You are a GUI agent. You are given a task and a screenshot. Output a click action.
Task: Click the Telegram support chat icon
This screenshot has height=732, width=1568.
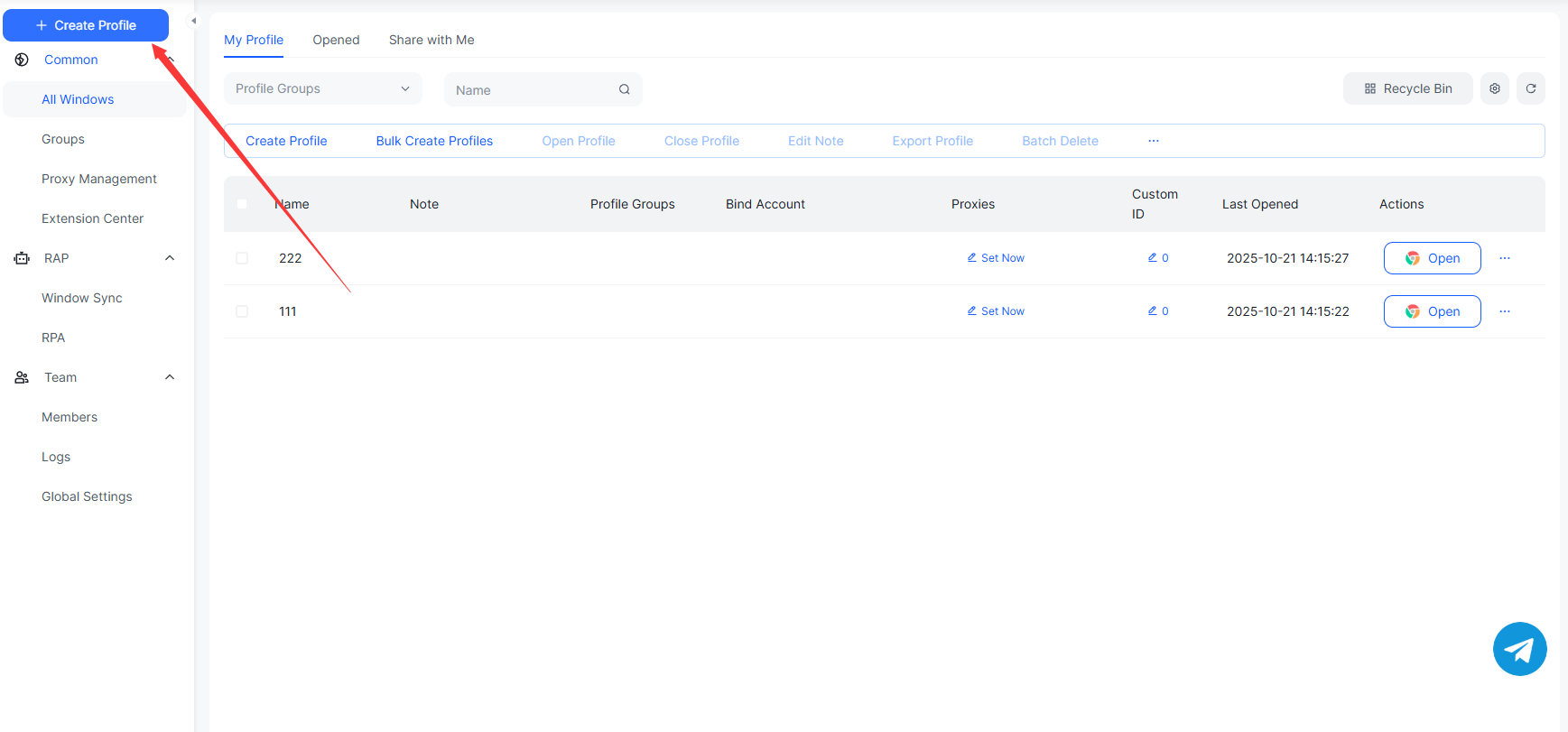[1519, 649]
